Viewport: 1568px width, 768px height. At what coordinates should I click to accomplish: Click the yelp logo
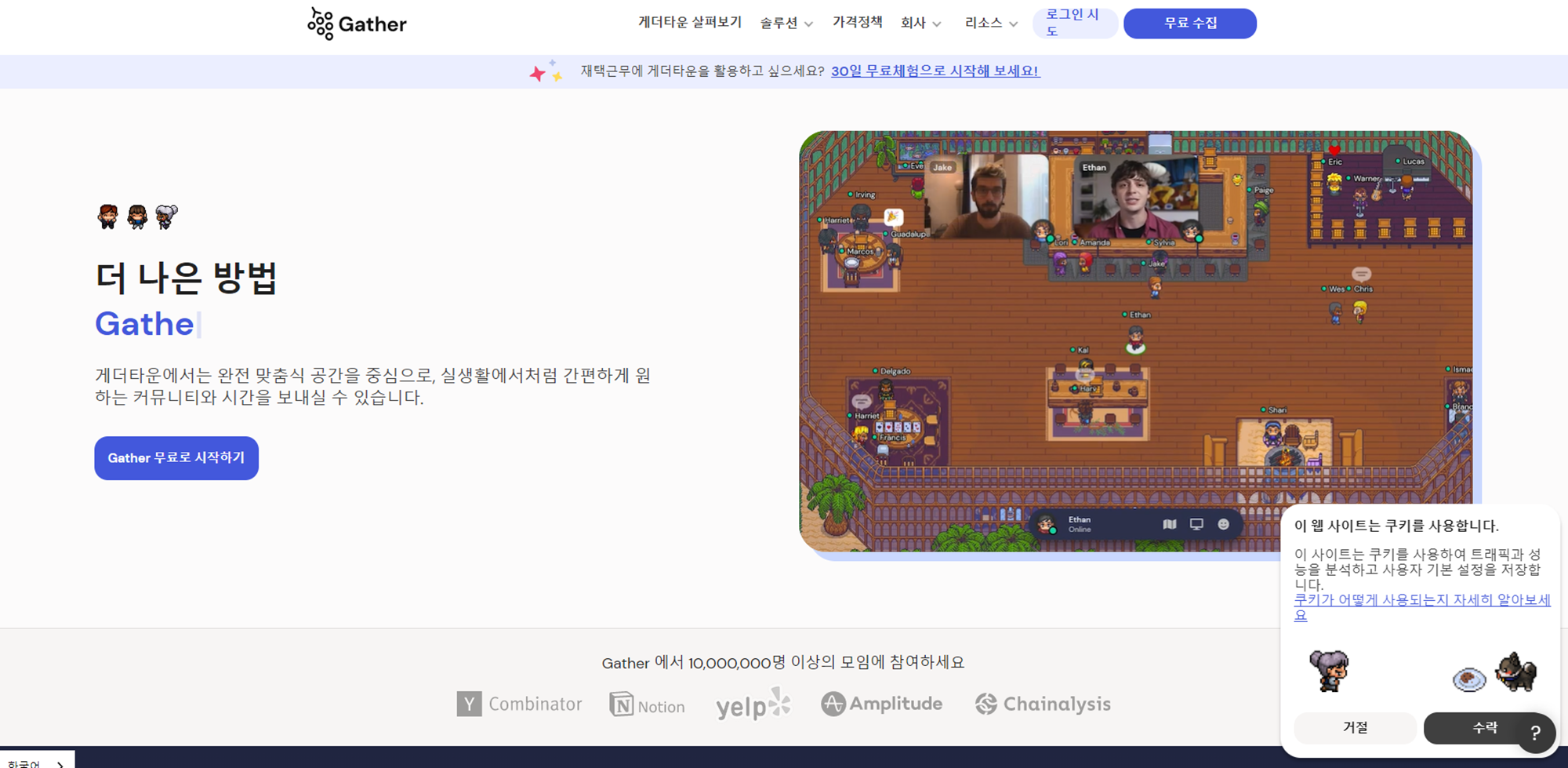coord(753,704)
